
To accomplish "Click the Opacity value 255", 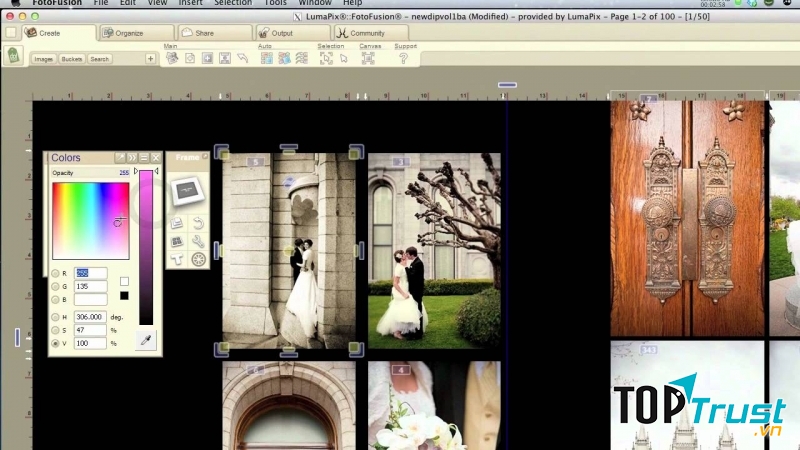I will tap(123, 173).
